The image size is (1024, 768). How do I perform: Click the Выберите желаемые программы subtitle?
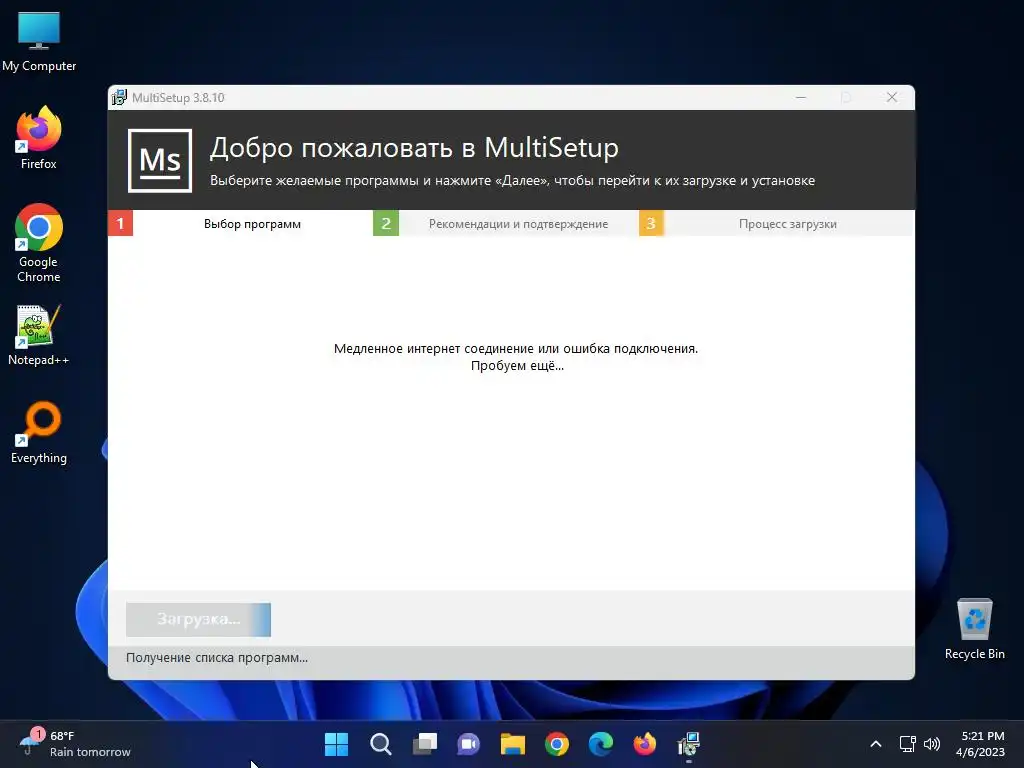pyautogui.click(x=512, y=180)
